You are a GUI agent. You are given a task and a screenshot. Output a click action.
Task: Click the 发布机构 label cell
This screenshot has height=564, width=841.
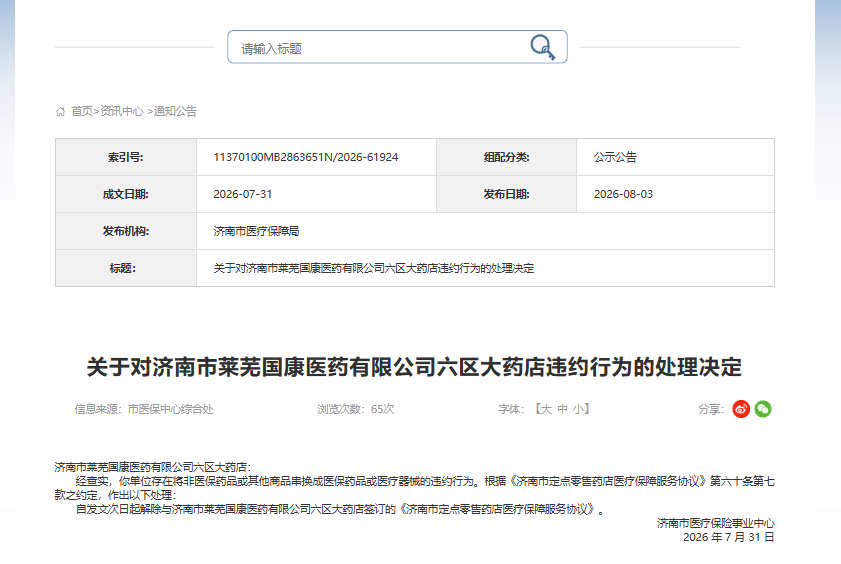[126, 231]
